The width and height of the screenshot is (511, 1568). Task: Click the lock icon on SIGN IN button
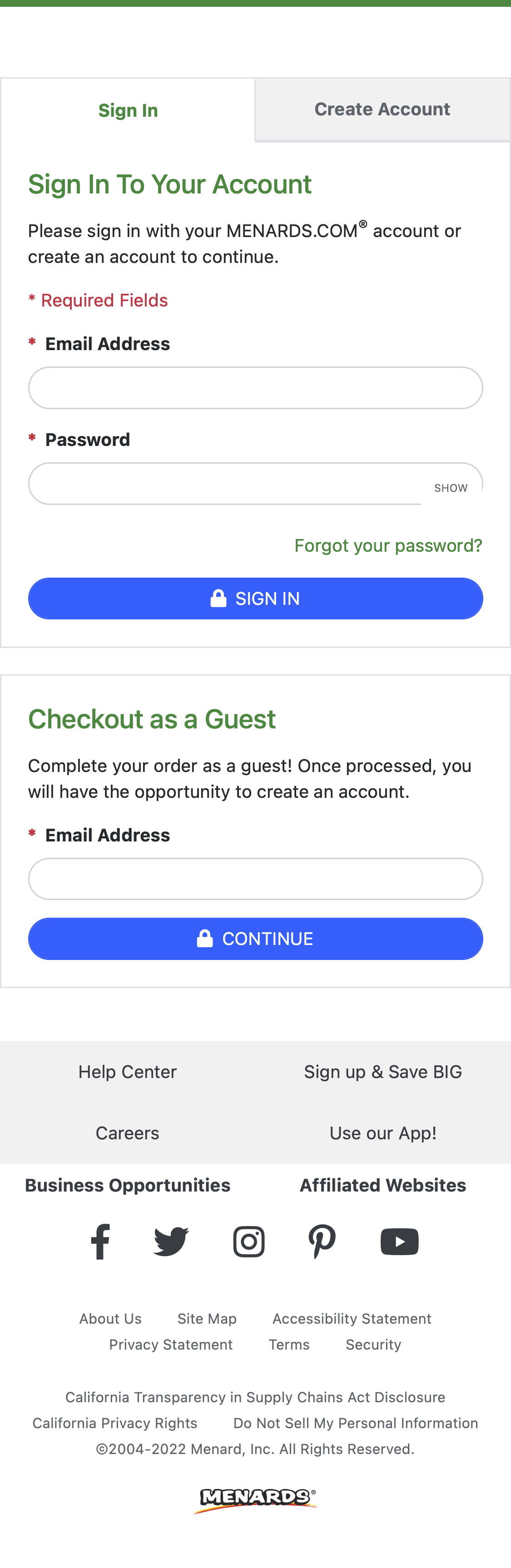218,599
